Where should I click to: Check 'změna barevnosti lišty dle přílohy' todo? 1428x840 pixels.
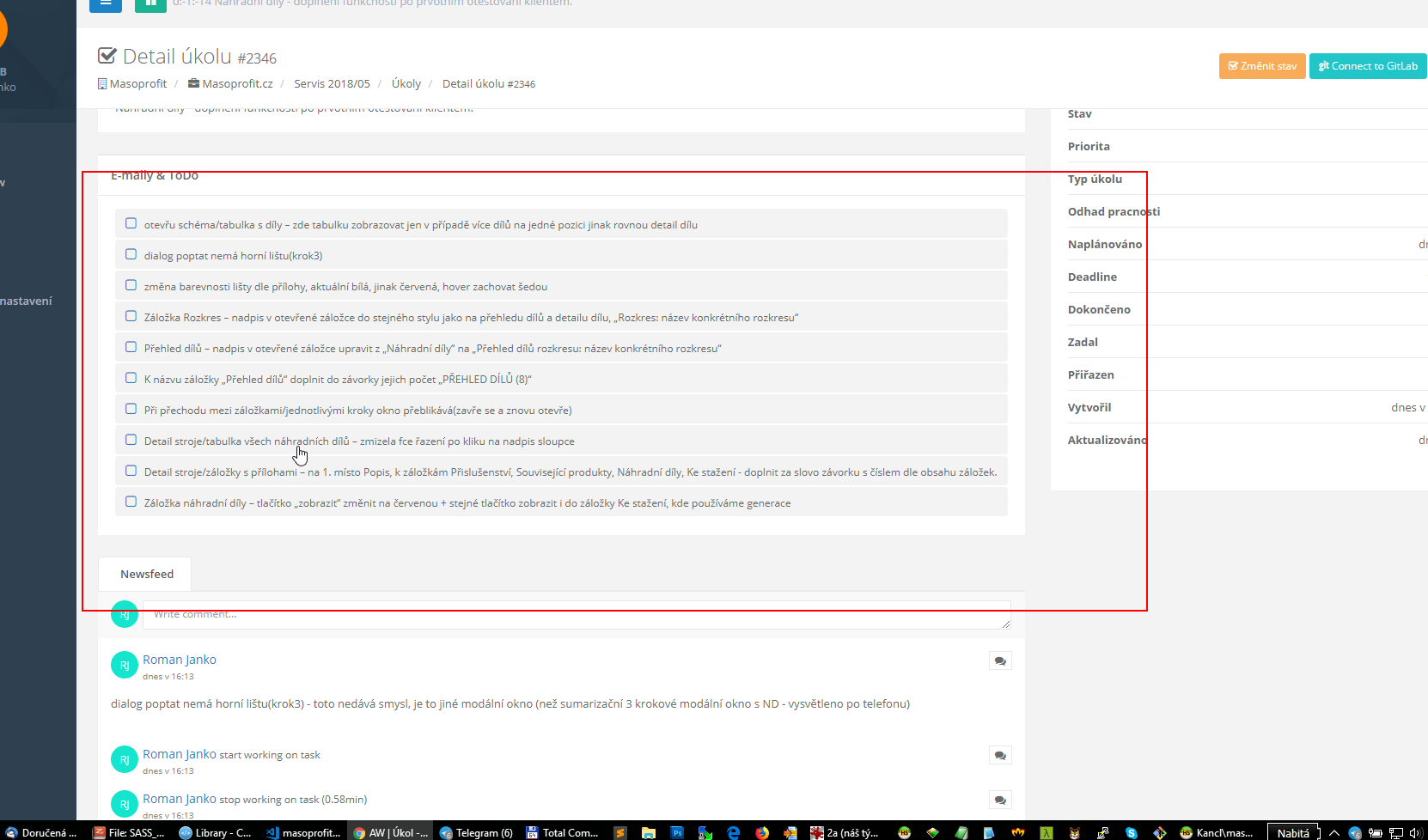click(x=131, y=285)
